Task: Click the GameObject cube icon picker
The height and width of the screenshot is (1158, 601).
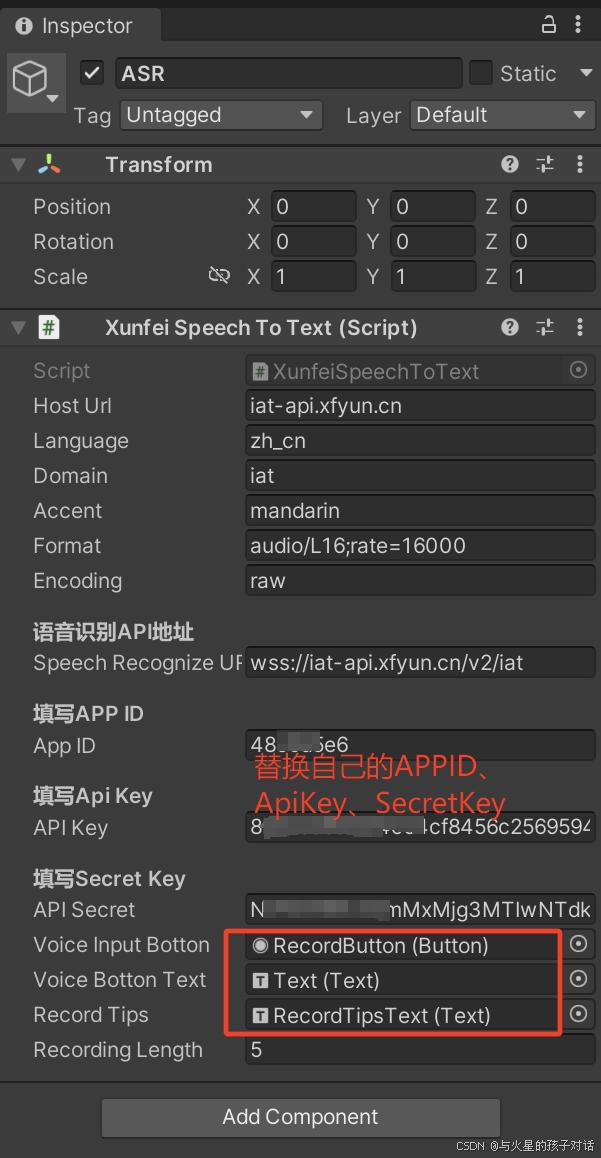Action: point(36,83)
